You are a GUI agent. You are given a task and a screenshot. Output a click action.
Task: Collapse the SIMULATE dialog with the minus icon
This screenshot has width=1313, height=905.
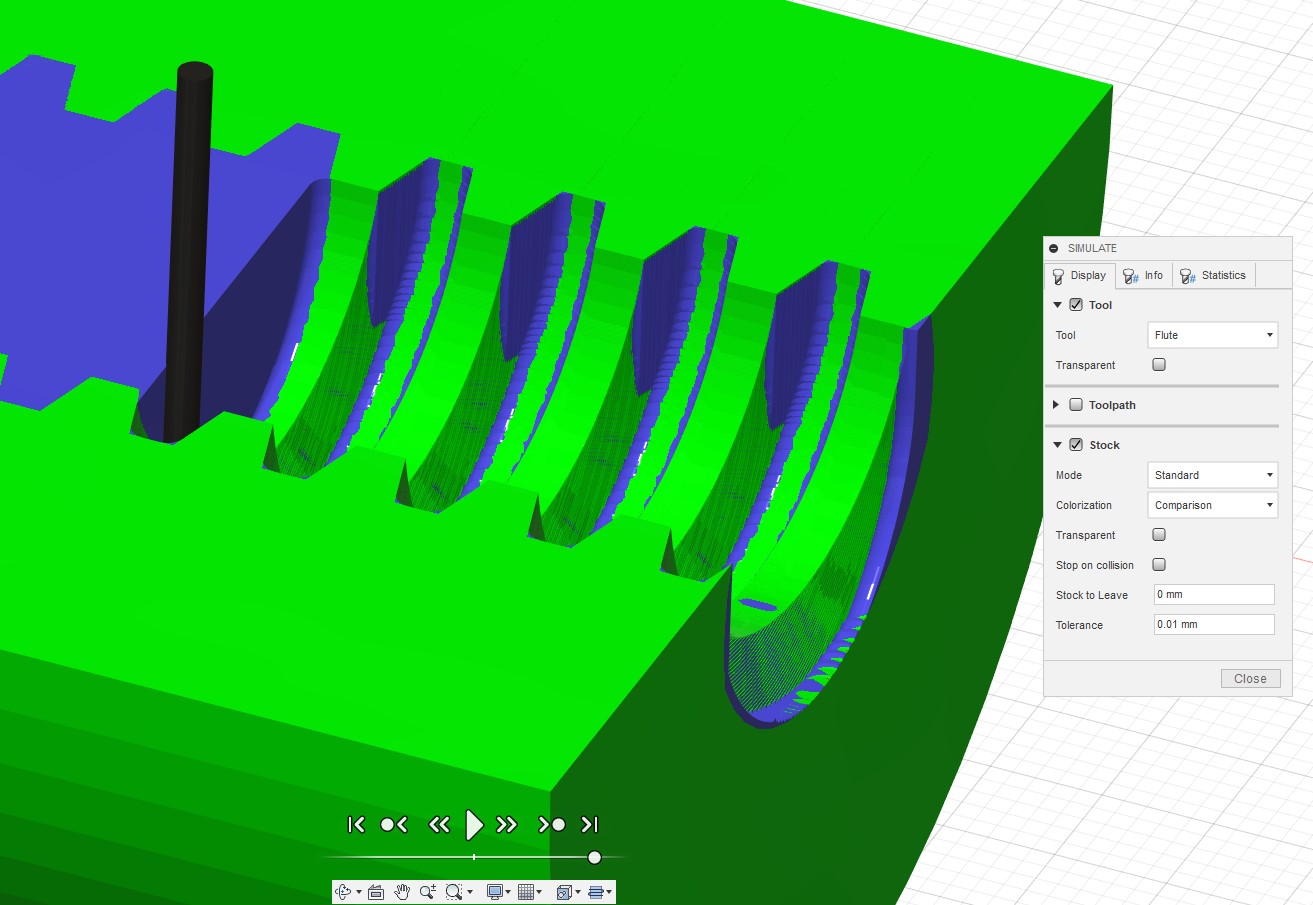[x=1054, y=248]
